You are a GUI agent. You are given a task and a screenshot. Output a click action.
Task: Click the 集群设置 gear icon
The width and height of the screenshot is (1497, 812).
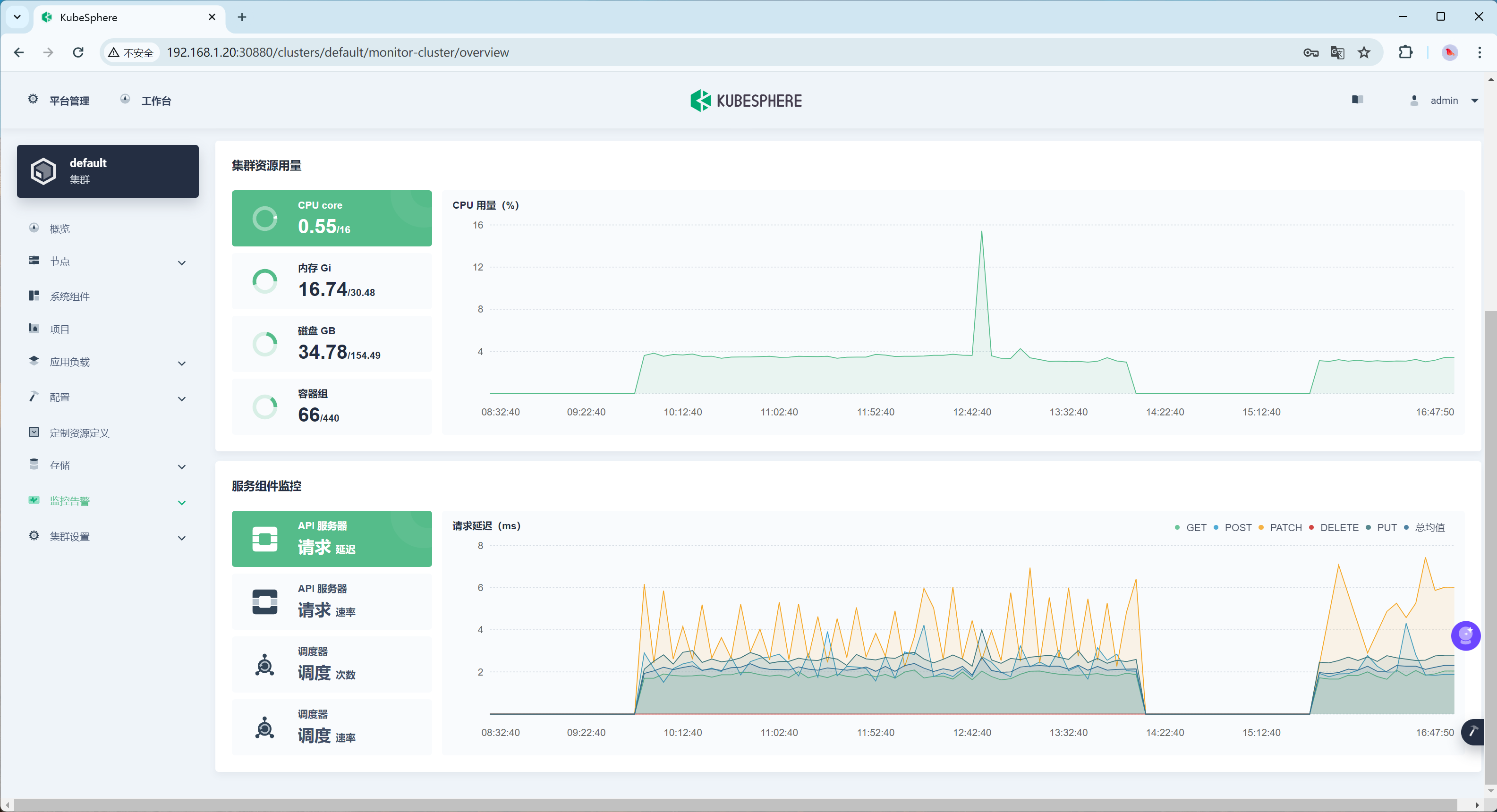click(34, 535)
